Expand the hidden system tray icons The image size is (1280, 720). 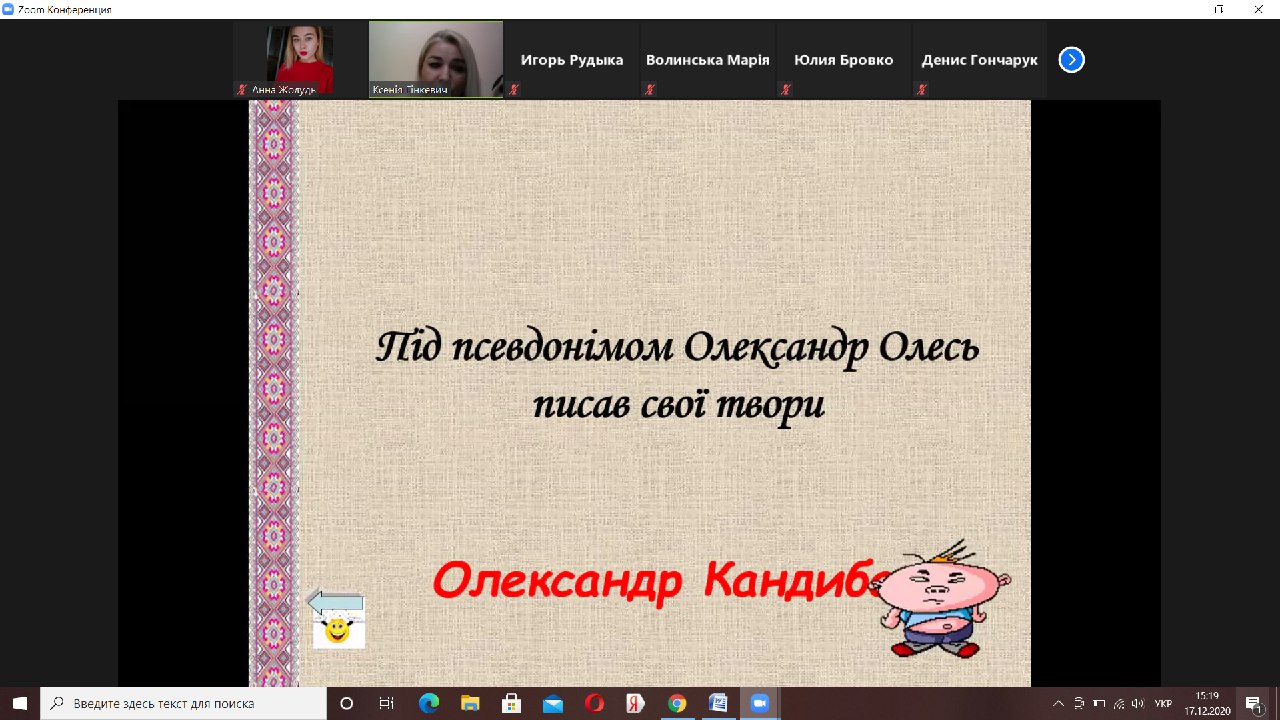pyautogui.click(x=1059, y=703)
